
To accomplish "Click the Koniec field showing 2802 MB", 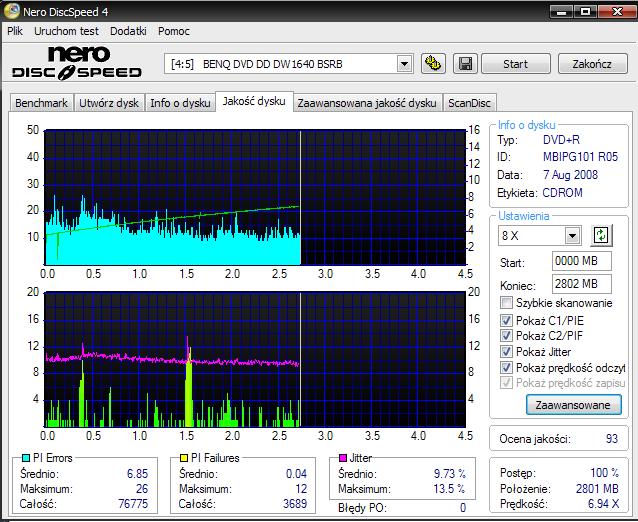I will pyautogui.click(x=582, y=284).
